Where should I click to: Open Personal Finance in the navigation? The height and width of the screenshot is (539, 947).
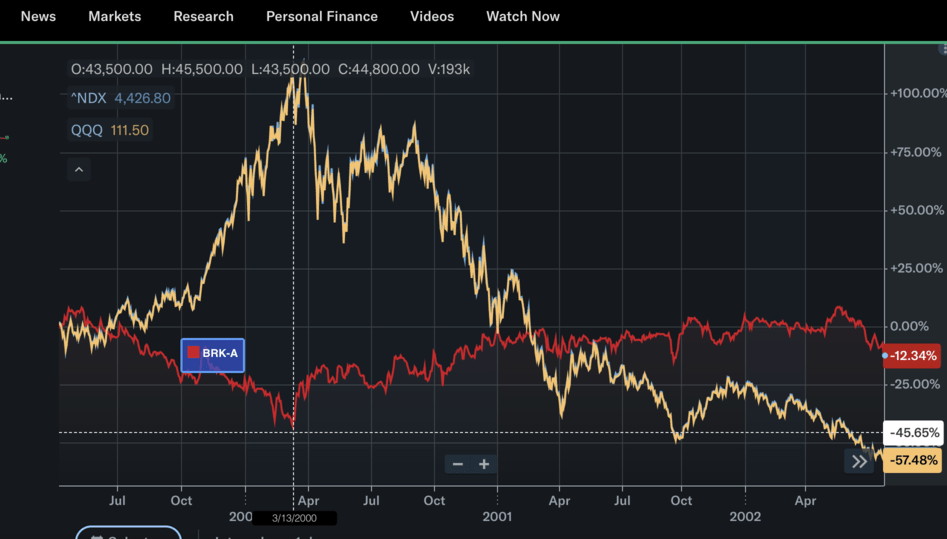[321, 17]
